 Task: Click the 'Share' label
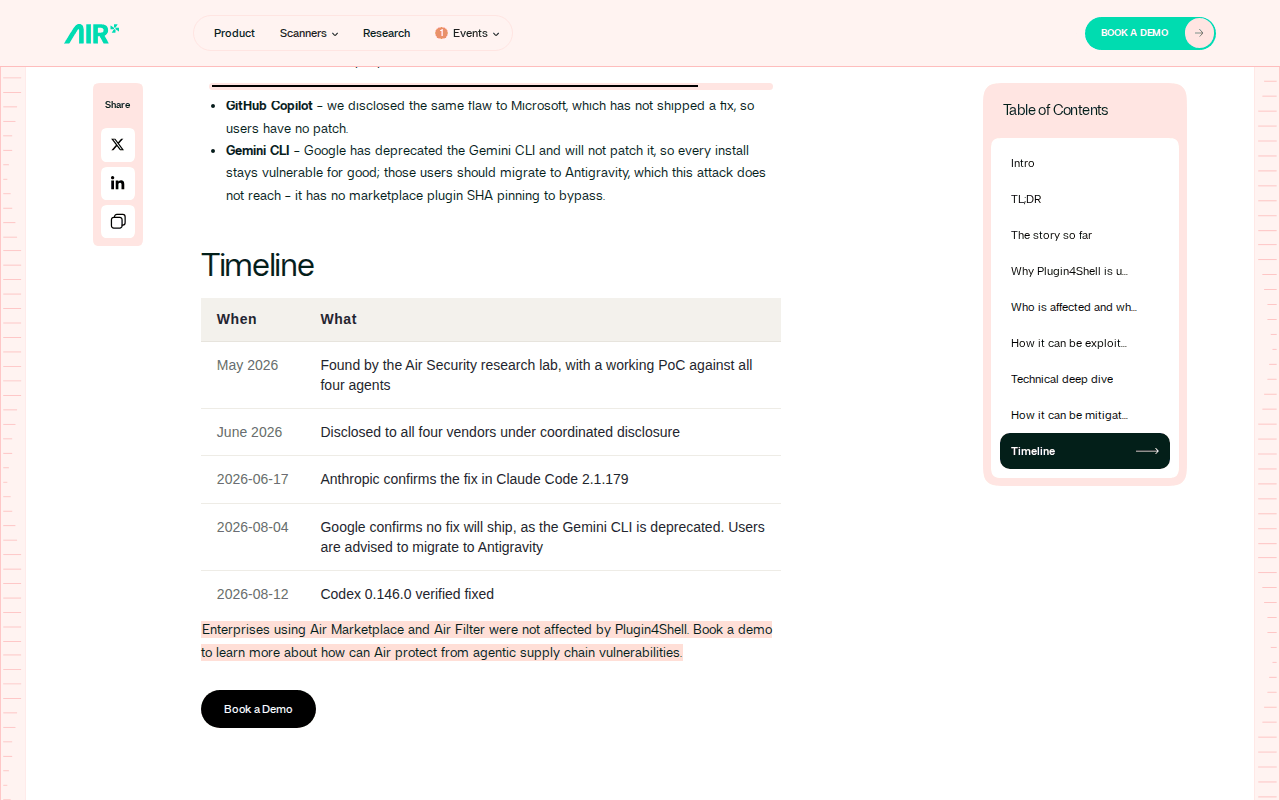tap(118, 105)
